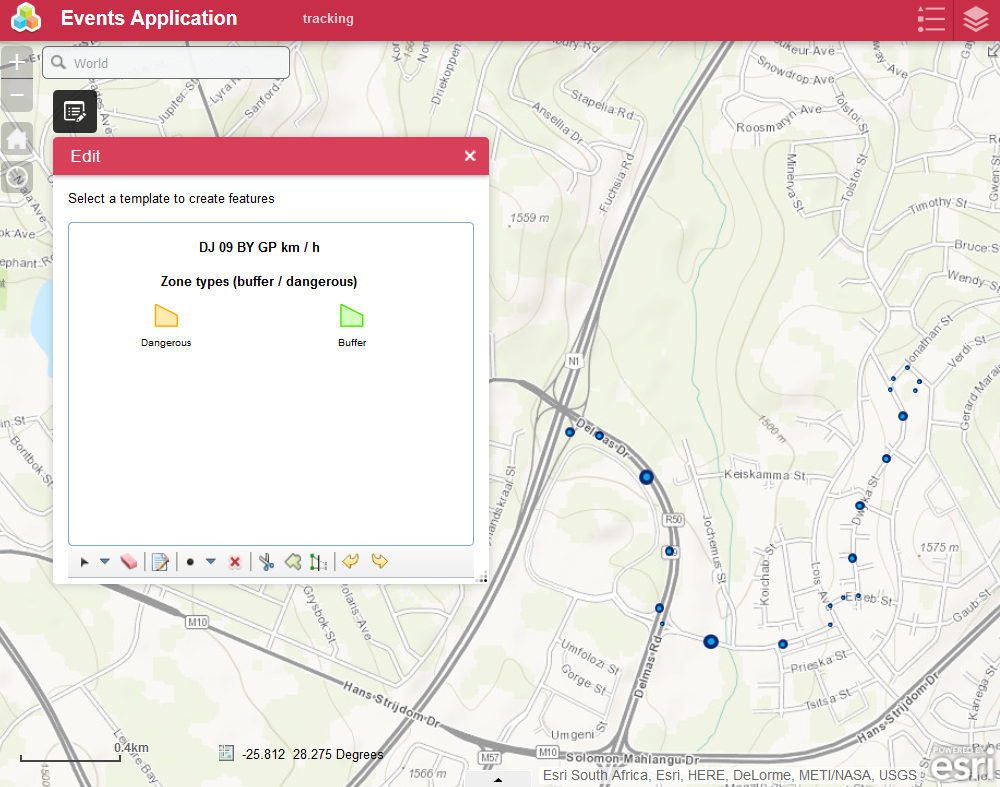Image resolution: width=1000 pixels, height=787 pixels.
Task: Expand the point drawing tool dropdown
Action: pos(211,562)
